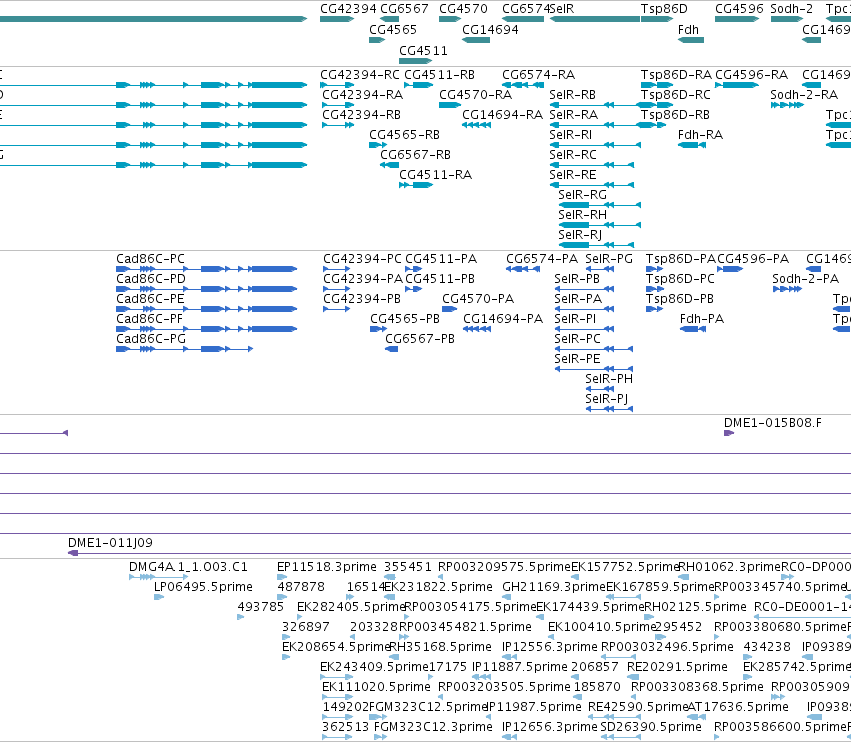Select protein SelR-PG
The width and height of the screenshot is (851, 742).
[x=609, y=259]
